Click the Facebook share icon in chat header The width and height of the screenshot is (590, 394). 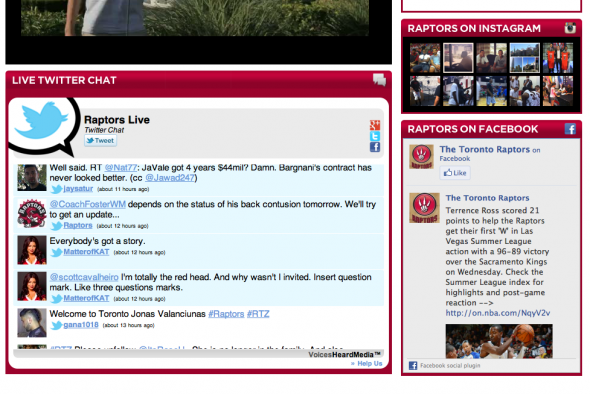click(x=375, y=147)
